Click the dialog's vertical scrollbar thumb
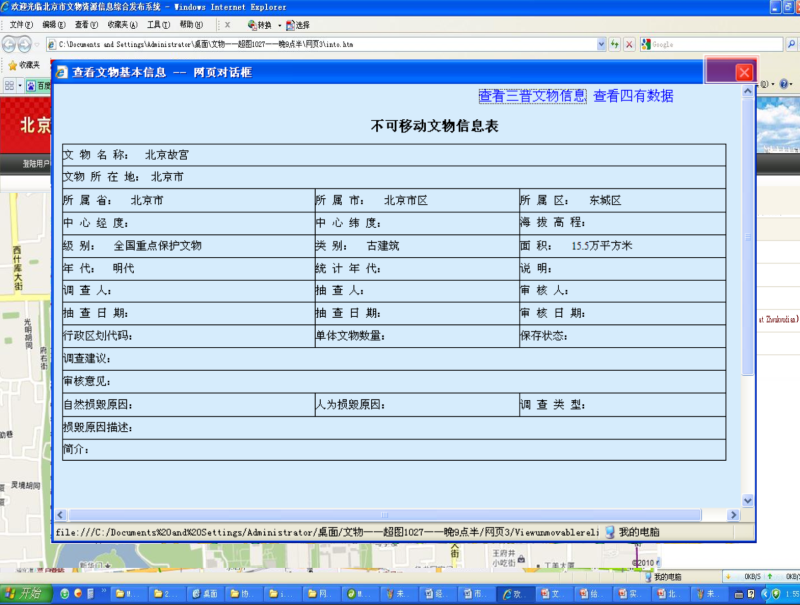Image resolution: width=800 pixels, height=605 pixels. click(x=747, y=237)
